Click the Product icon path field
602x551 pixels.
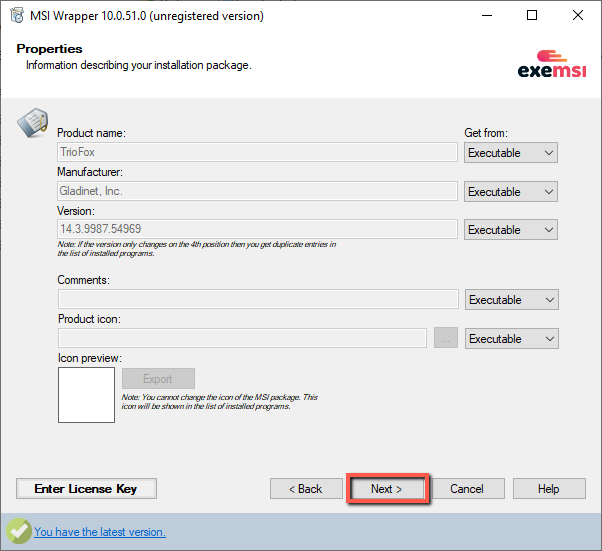click(x=242, y=338)
